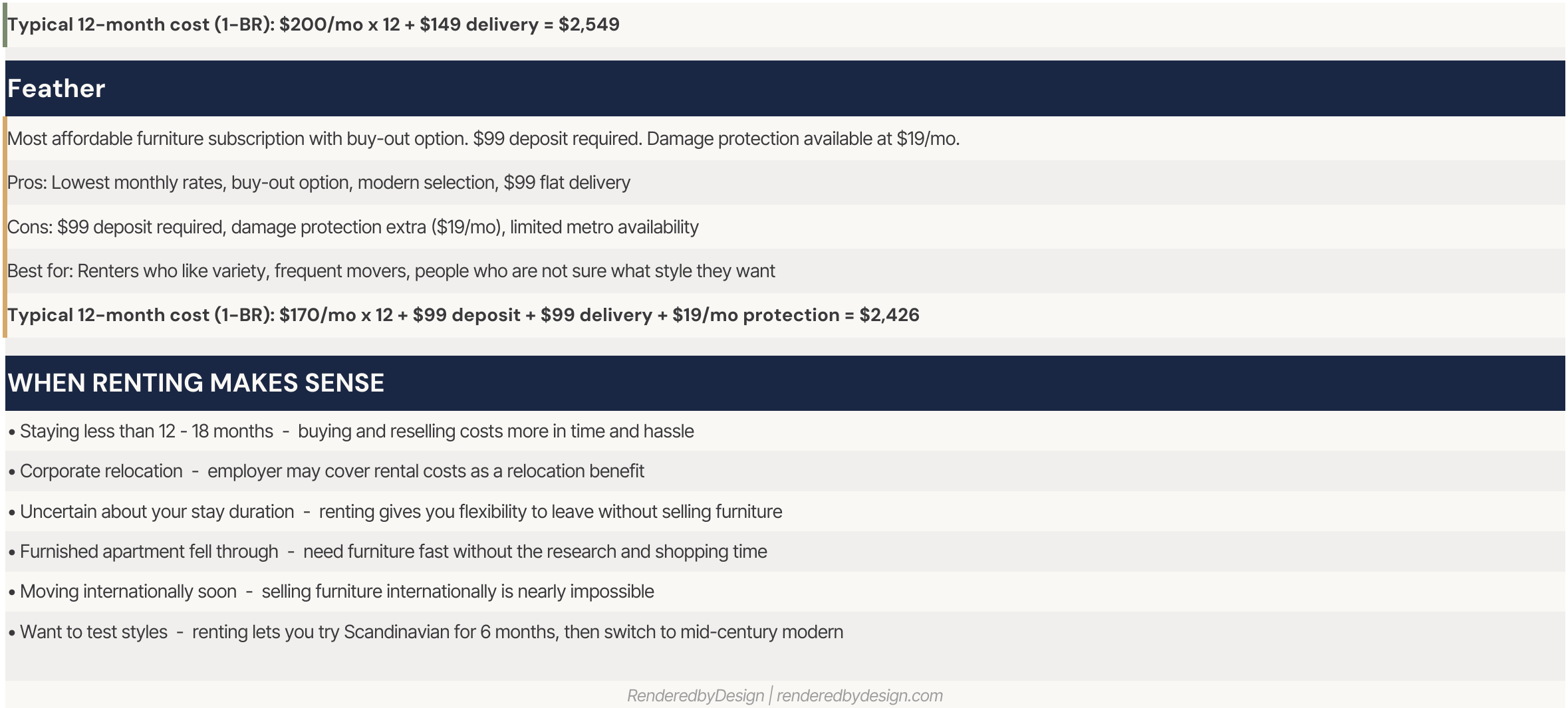
Task: Click the Feather section heading
Action: pos(56,88)
